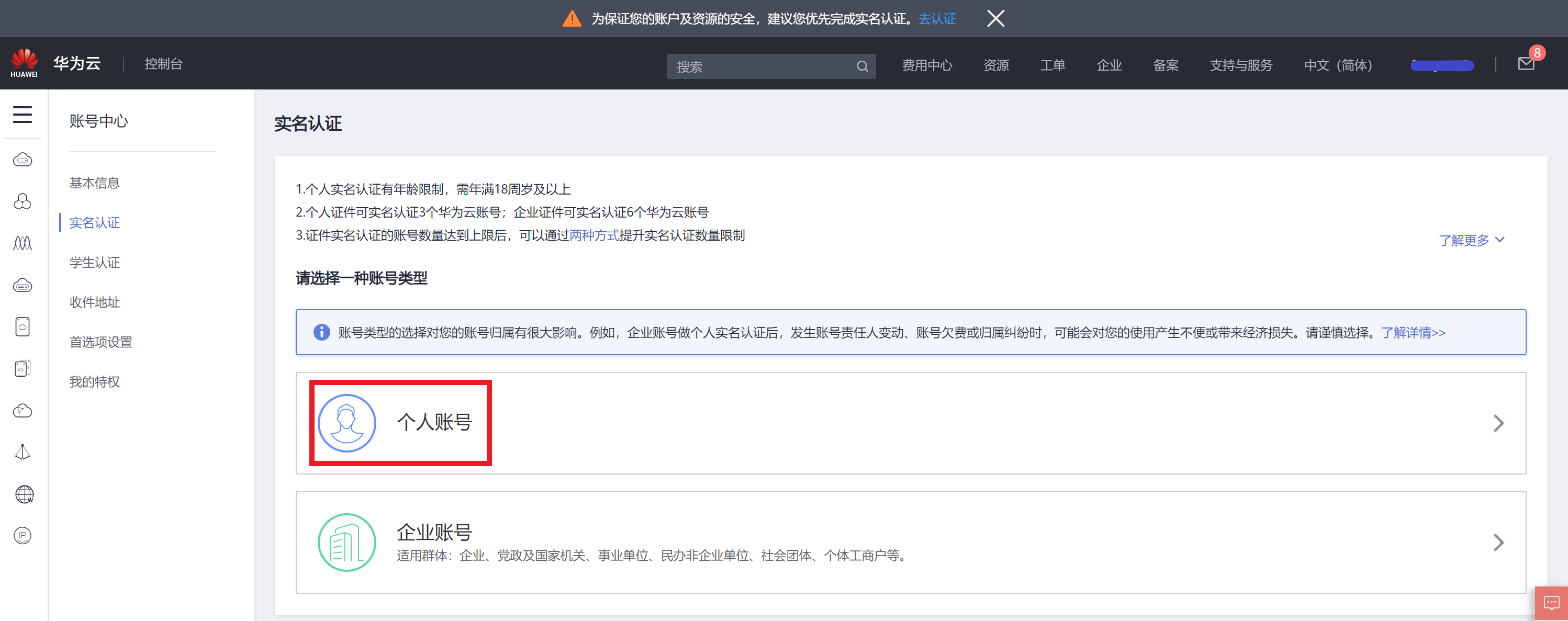Click the globe icon in left sidebar

(23, 494)
